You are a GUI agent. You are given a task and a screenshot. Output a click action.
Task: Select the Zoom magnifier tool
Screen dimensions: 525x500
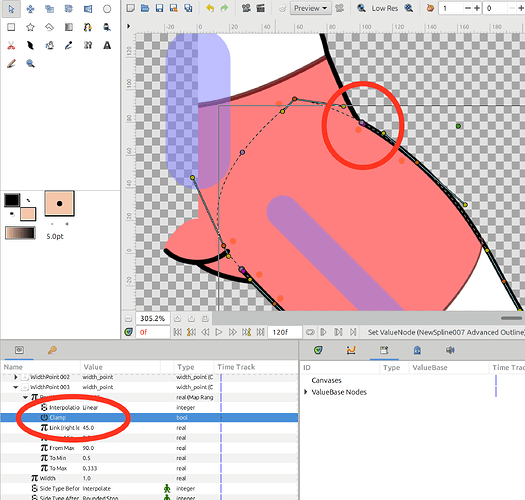(x=30, y=63)
